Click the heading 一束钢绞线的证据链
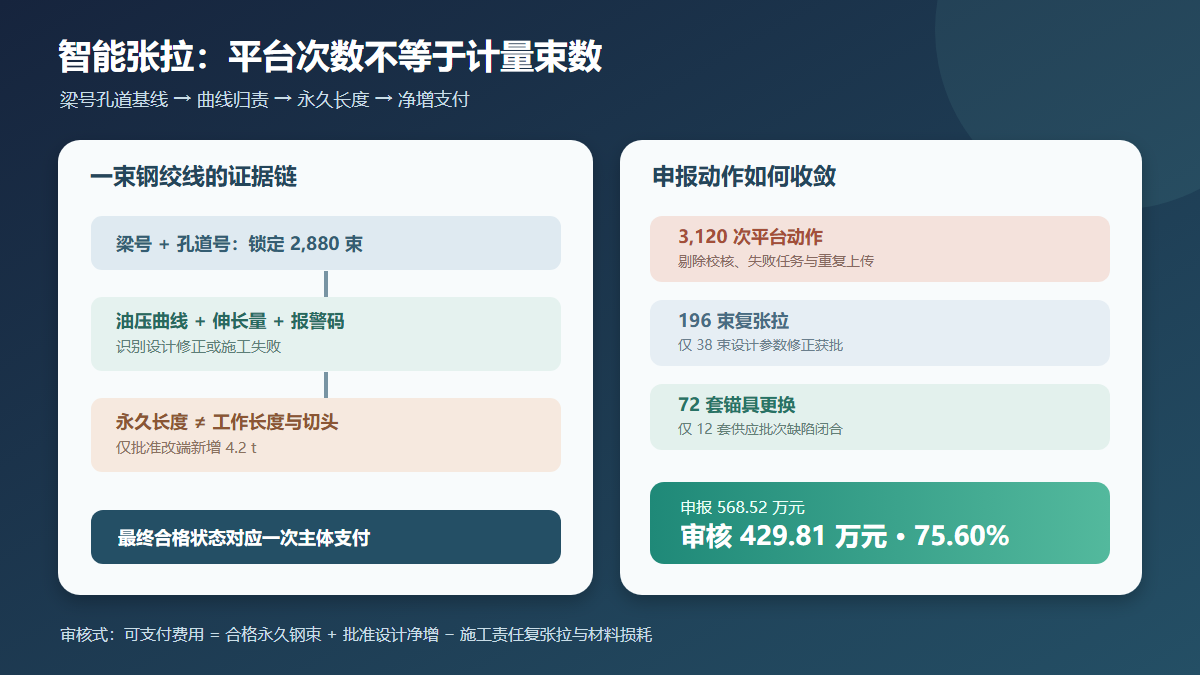Screen dimensions: 1200x675 pos(193,177)
